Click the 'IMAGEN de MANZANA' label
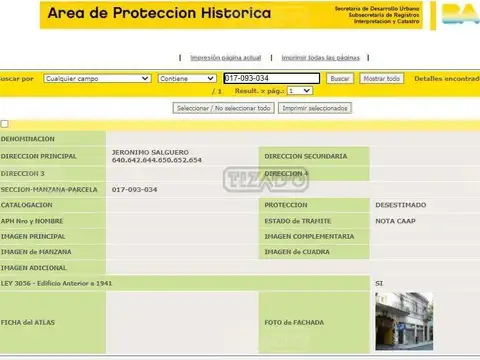The width and height of the screenshot is (480, 360). (36, 252)
